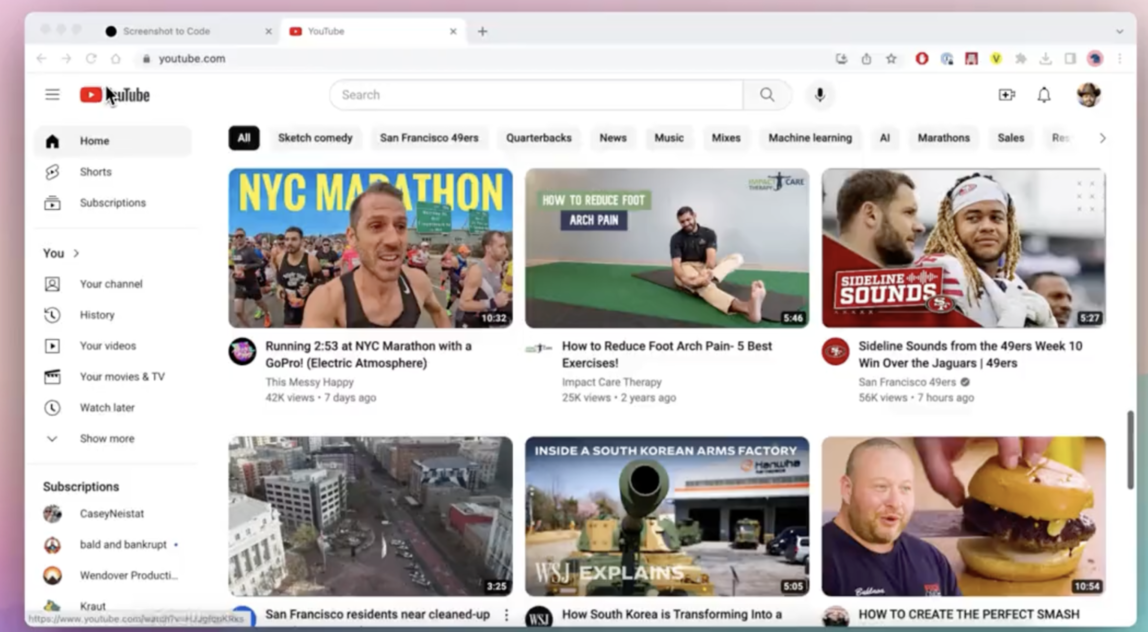This screenshot has width=1148, height=632.
Task: Open the red Opera-style extension icon
Action: 922,59
